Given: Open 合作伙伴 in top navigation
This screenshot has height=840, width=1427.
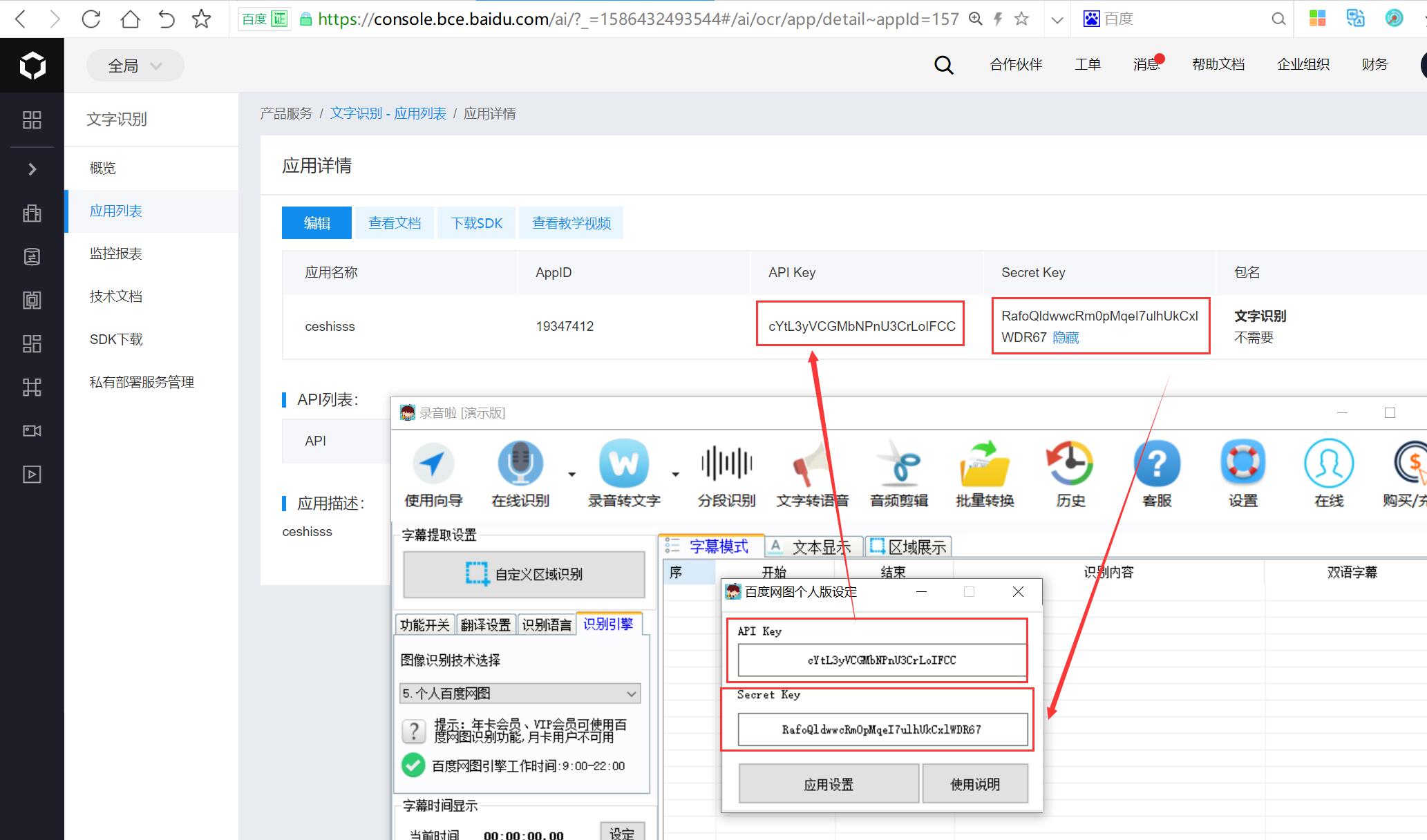Looking at the screenshot, I should click(x=1016, y=64).
